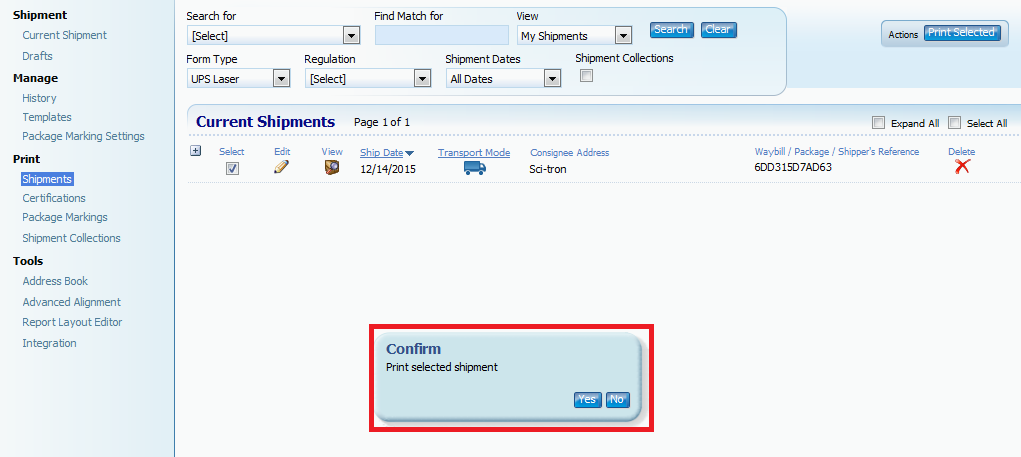Viewport: 1021px width, 457px height.
Task: Click the View icon for the Sci-tron shipment
Action: point(332,168)
